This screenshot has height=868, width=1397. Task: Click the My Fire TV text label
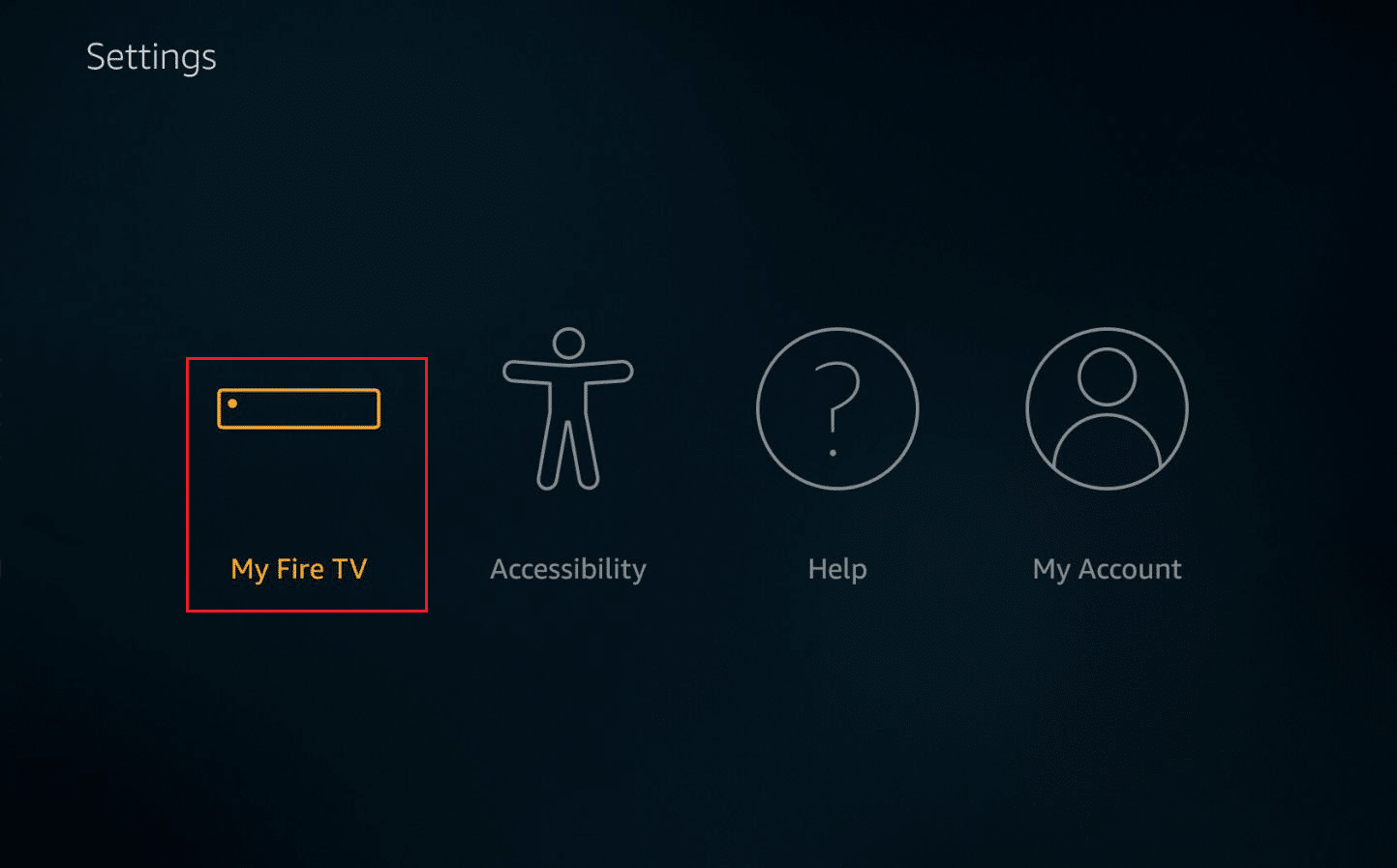(x=299, y=569)
